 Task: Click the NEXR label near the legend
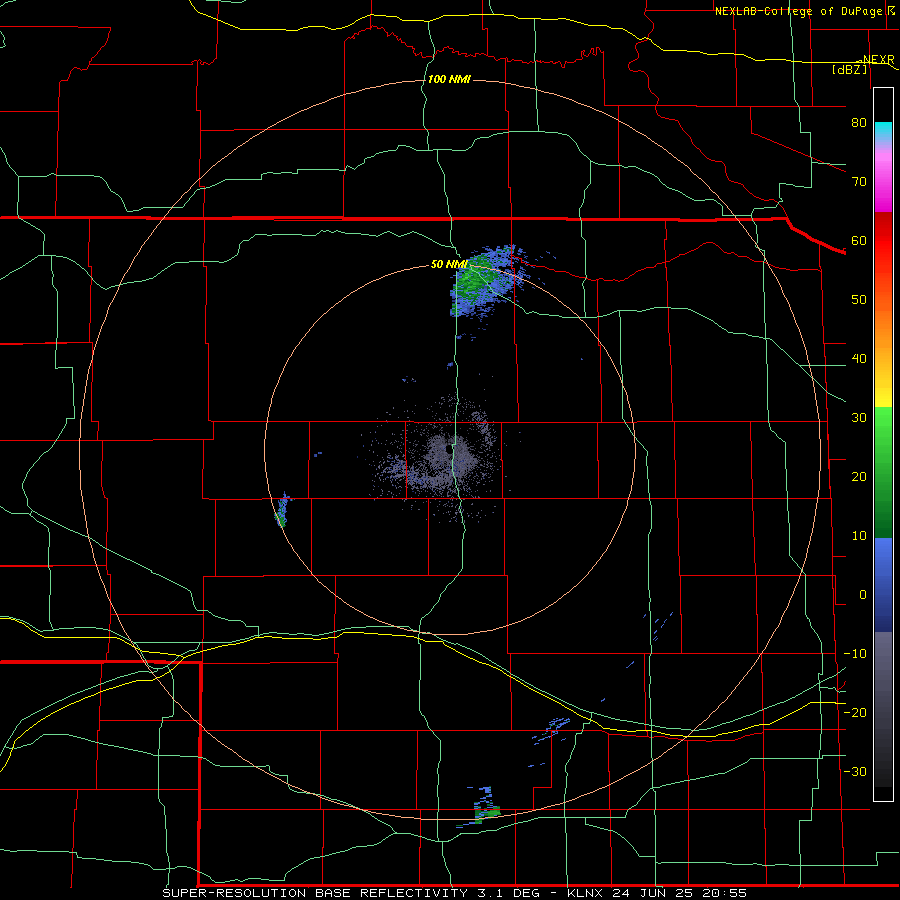(x=879, y=59)
